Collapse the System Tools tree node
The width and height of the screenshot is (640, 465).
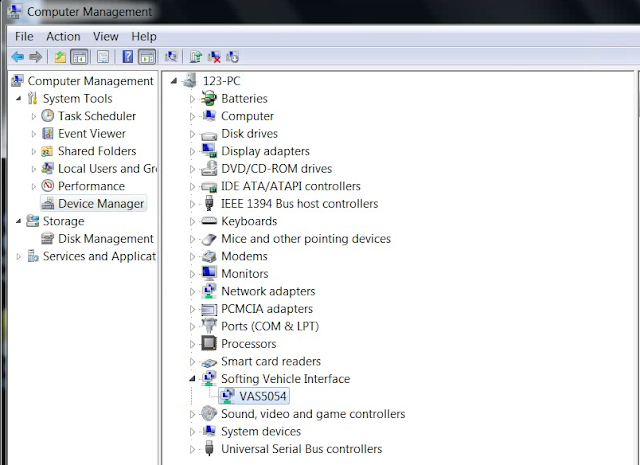[19, 98]
